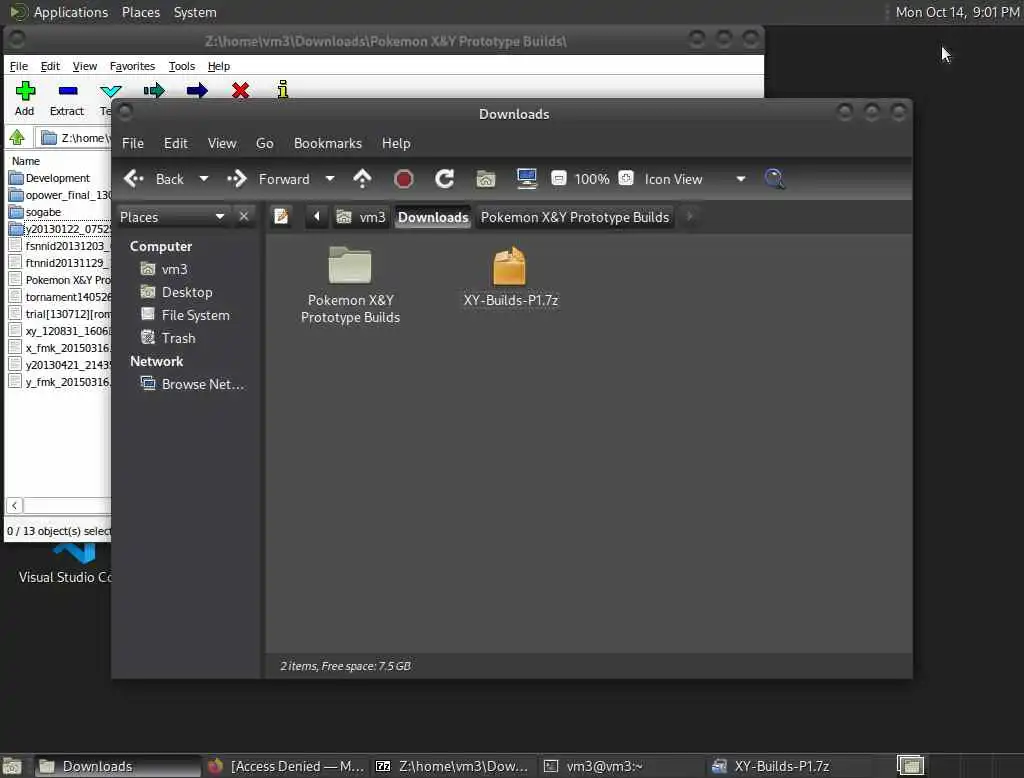The image size is (1024, 778).
Task: Reload the Downloads folder view
Action: pyautogui.click(x=445, y=178)
